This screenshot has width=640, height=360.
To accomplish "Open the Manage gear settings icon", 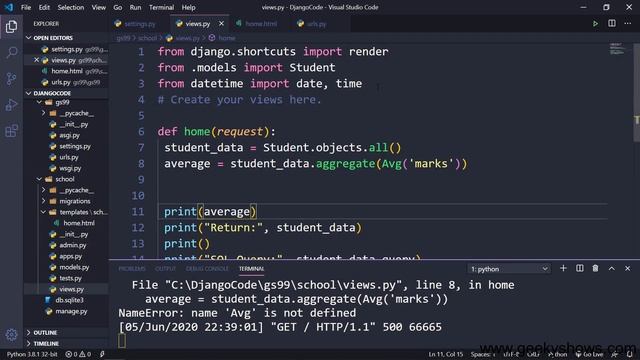I will pyautogui.click(x=11, y=335).
